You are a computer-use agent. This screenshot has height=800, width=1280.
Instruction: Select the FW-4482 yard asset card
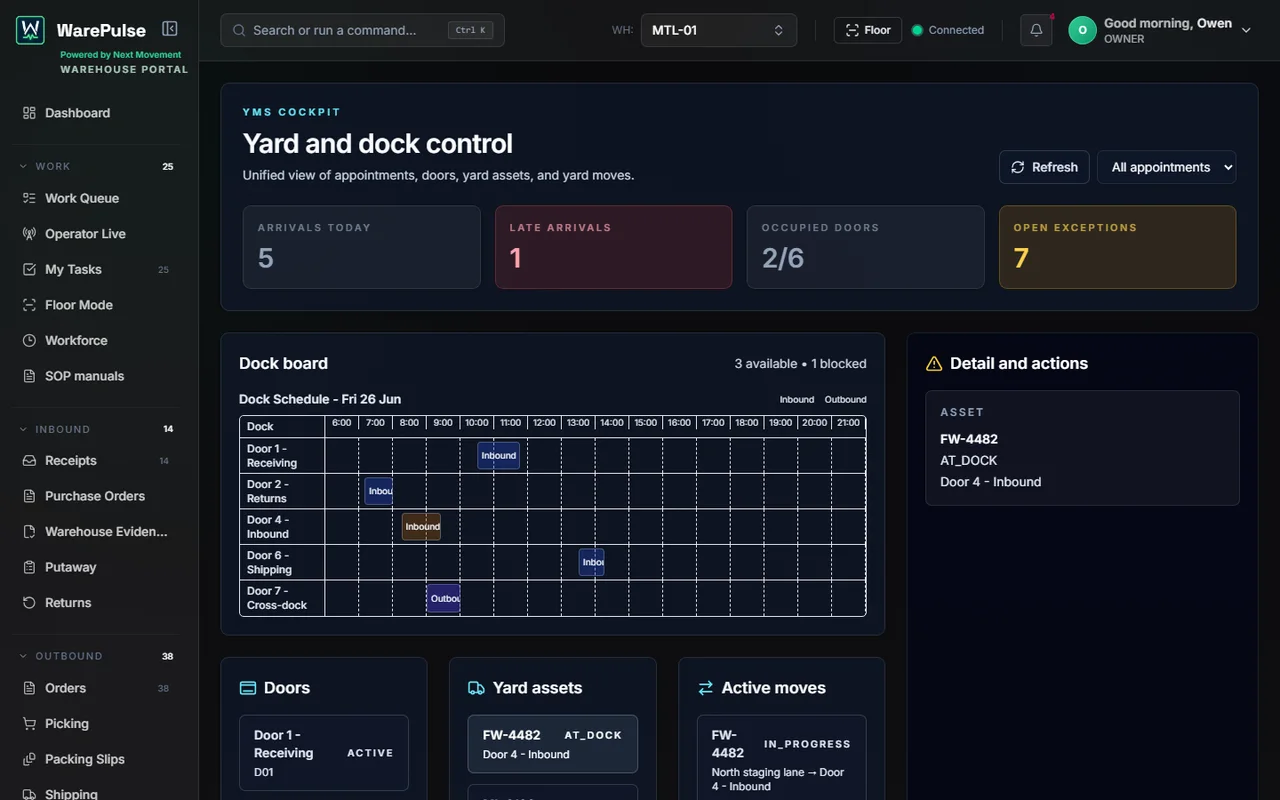(553, 744)
